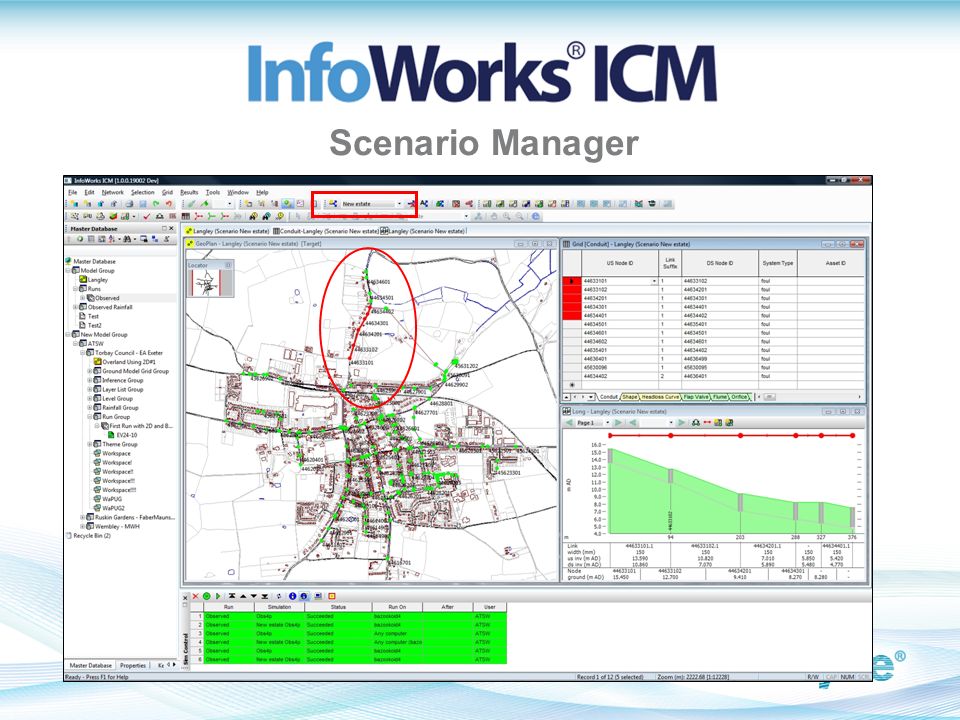Select the Shape tab in the Grid window

pyautogui.click(x=629, y=397)
